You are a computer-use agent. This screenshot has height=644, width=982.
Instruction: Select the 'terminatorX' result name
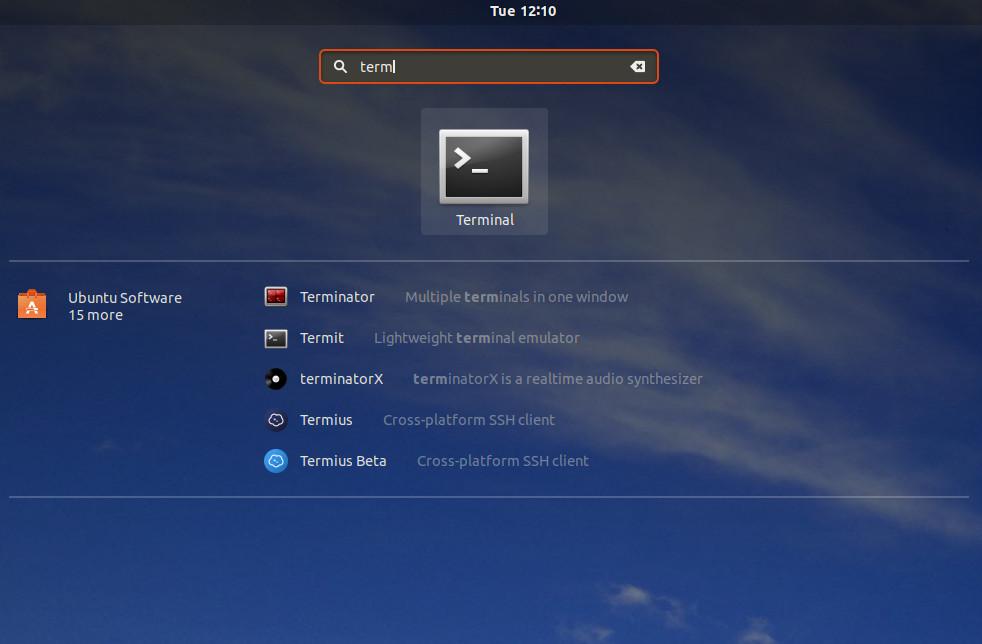tap(341, 379)
